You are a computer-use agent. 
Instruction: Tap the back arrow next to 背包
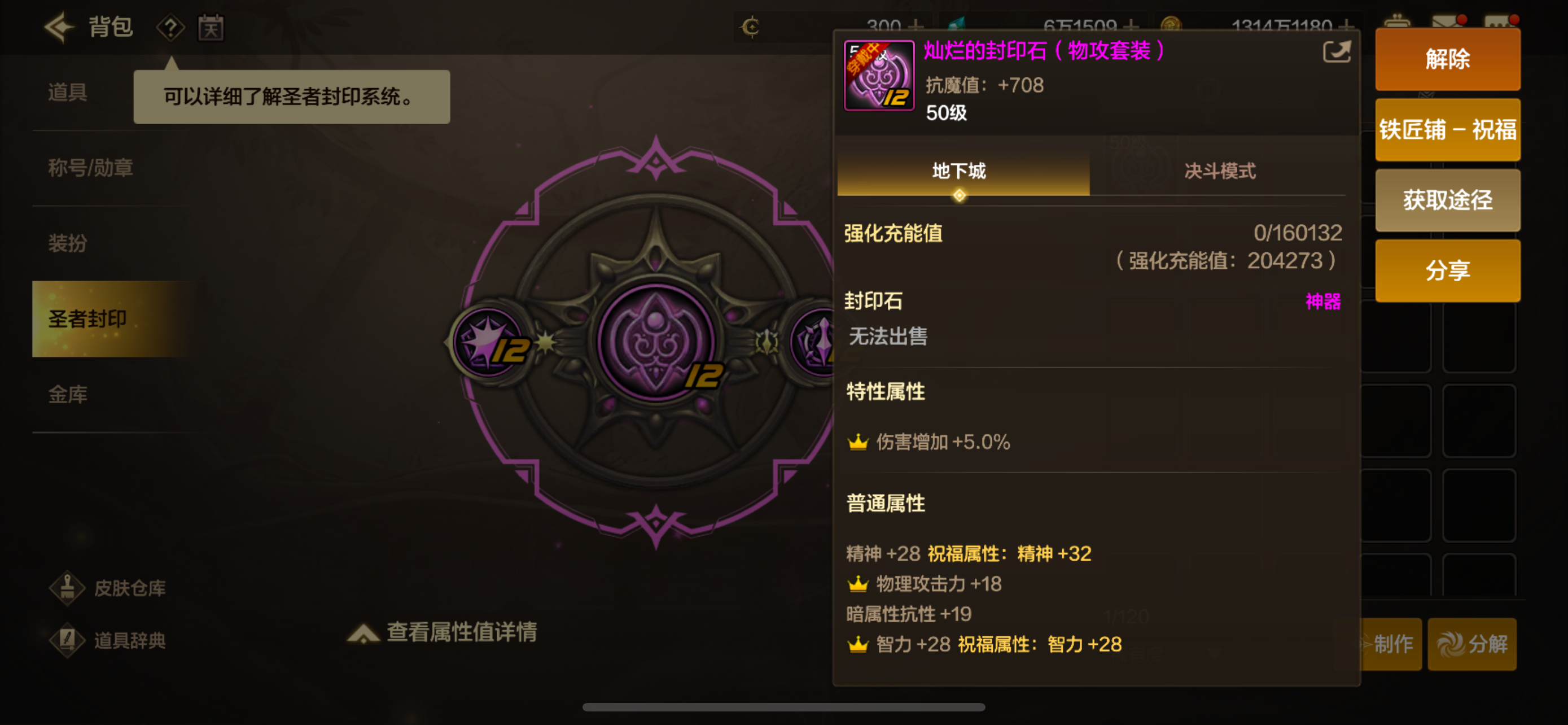click(x=60, y=27)
